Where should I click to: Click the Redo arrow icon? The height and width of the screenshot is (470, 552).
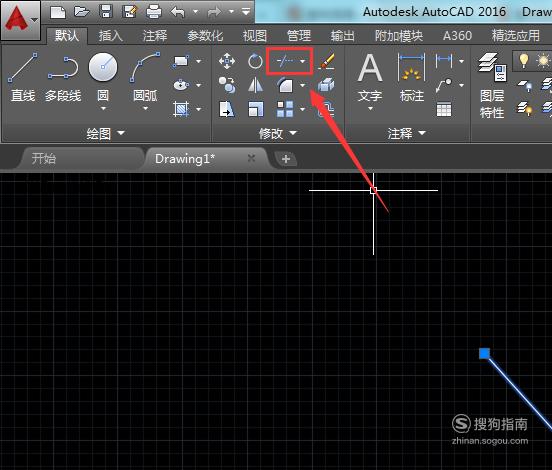click(214, 12)
